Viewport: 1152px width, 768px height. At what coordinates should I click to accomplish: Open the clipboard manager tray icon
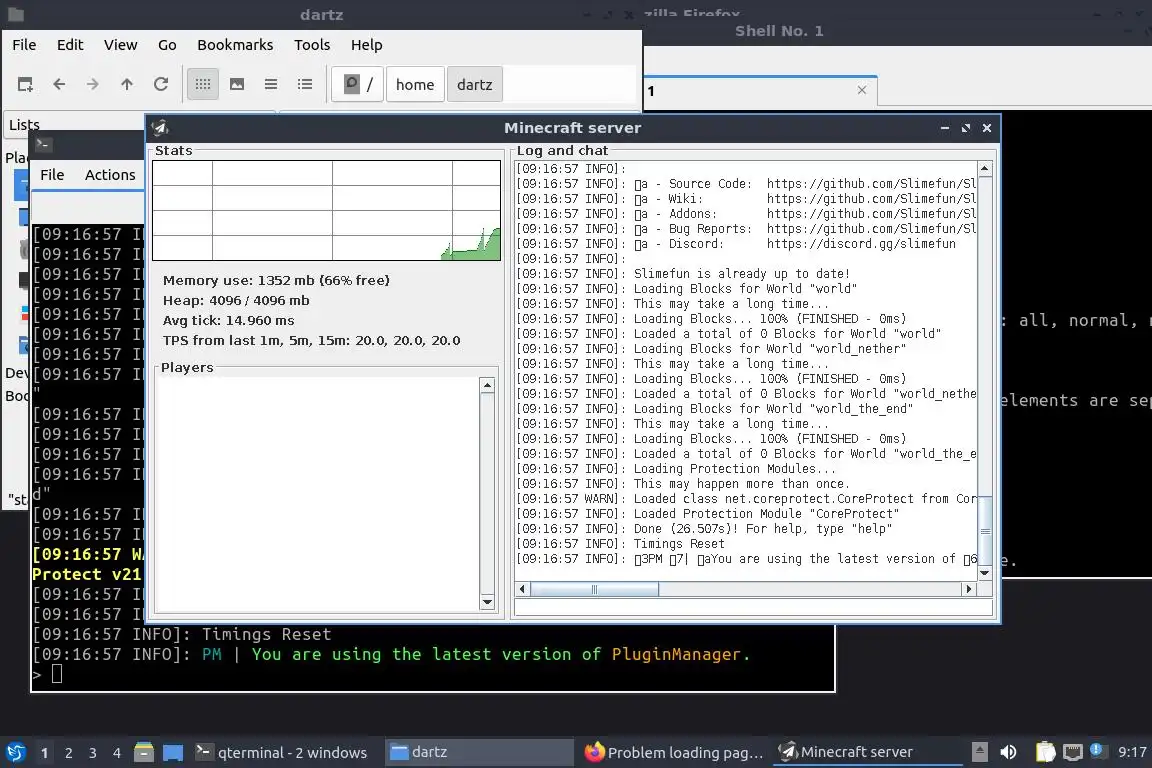[x=1045, y=752]
